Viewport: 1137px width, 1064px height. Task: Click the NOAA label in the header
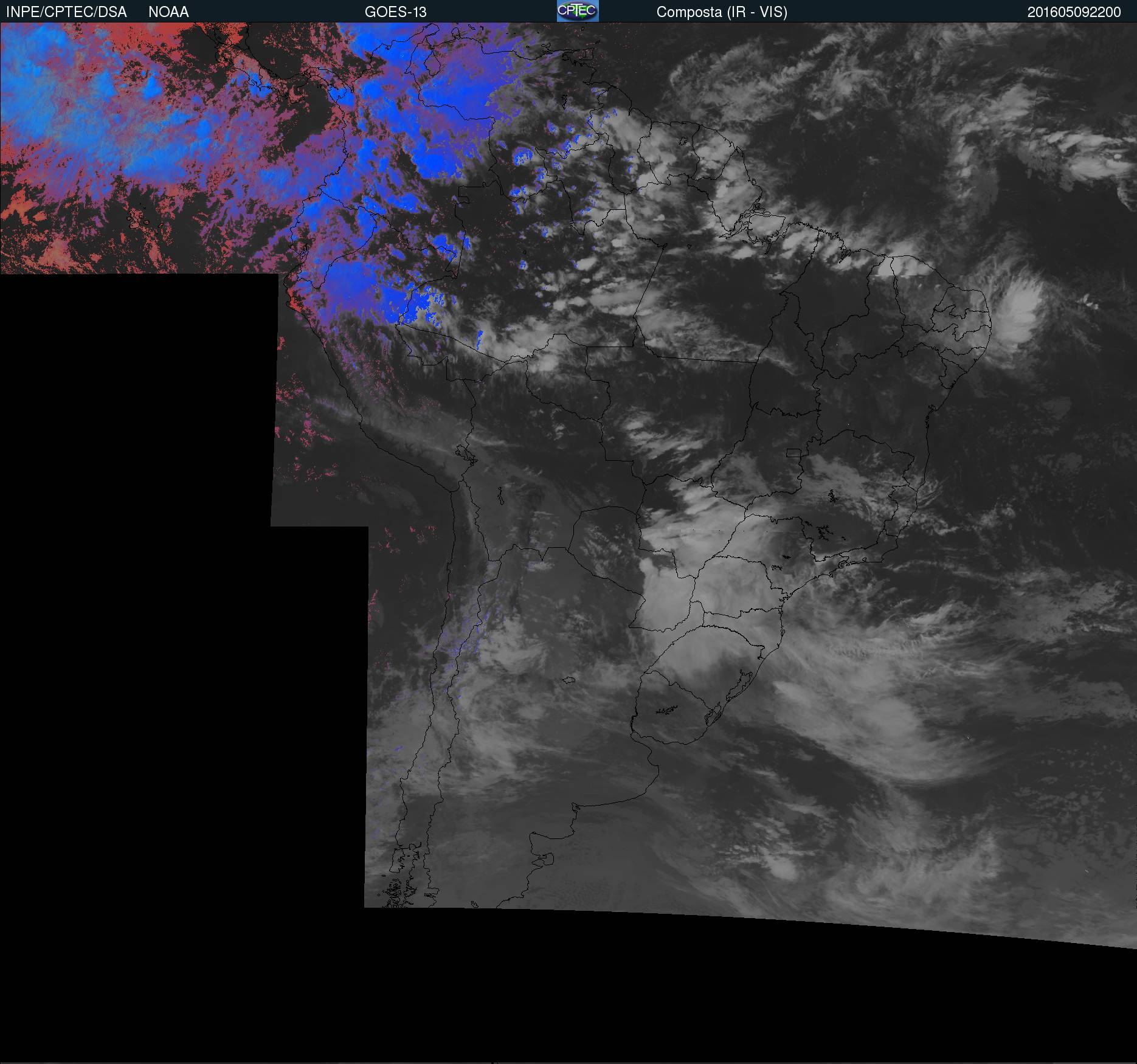coord(168,12)
